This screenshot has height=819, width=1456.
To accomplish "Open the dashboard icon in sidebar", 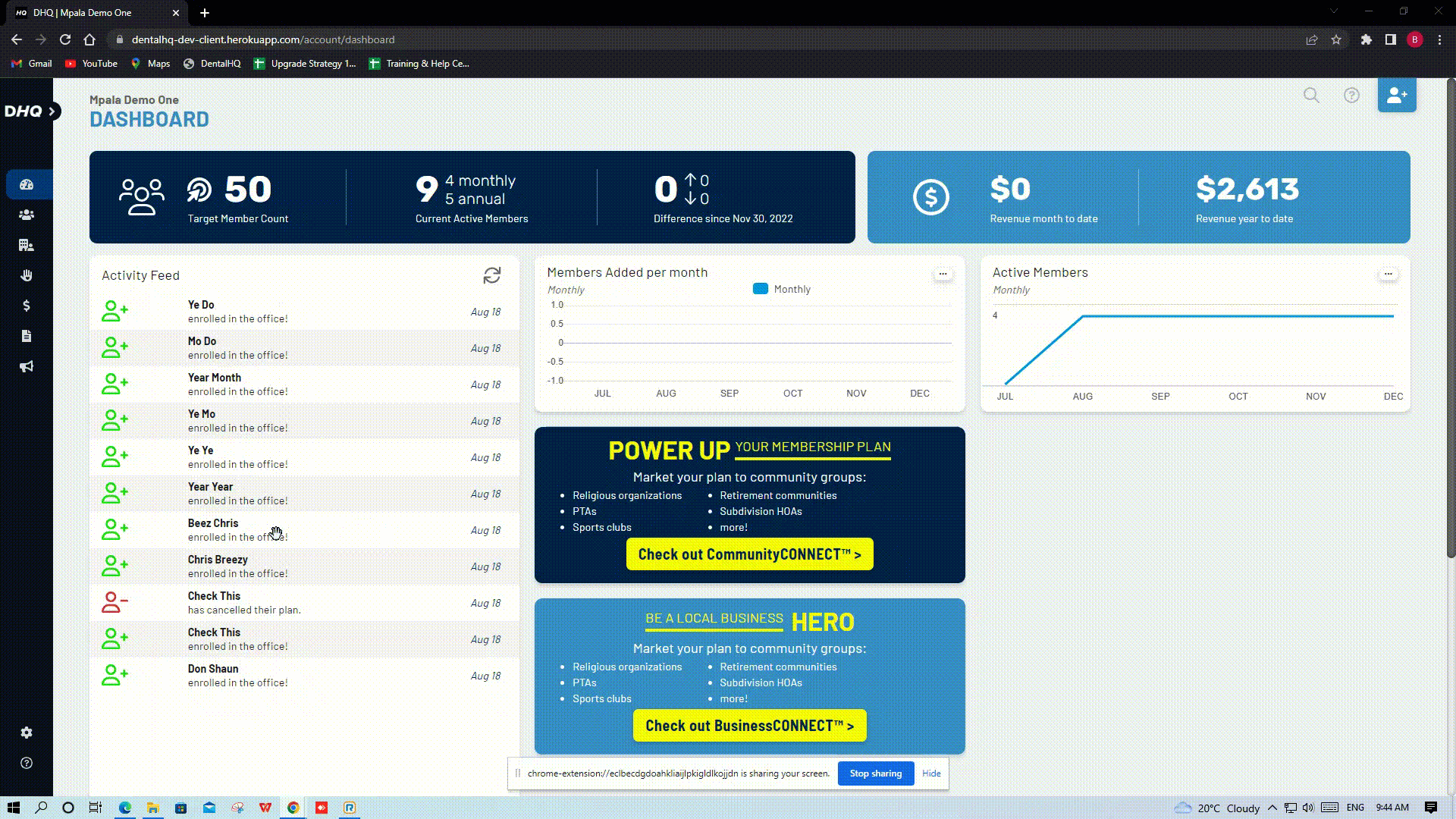I will tap(27, 184).
